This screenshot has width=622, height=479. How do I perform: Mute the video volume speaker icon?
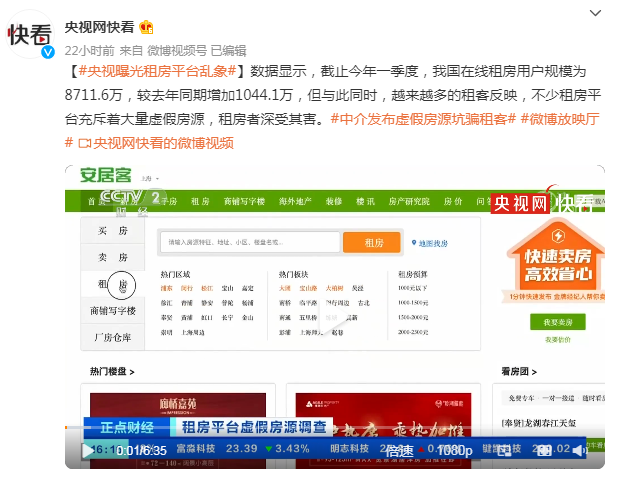[580, 450]
